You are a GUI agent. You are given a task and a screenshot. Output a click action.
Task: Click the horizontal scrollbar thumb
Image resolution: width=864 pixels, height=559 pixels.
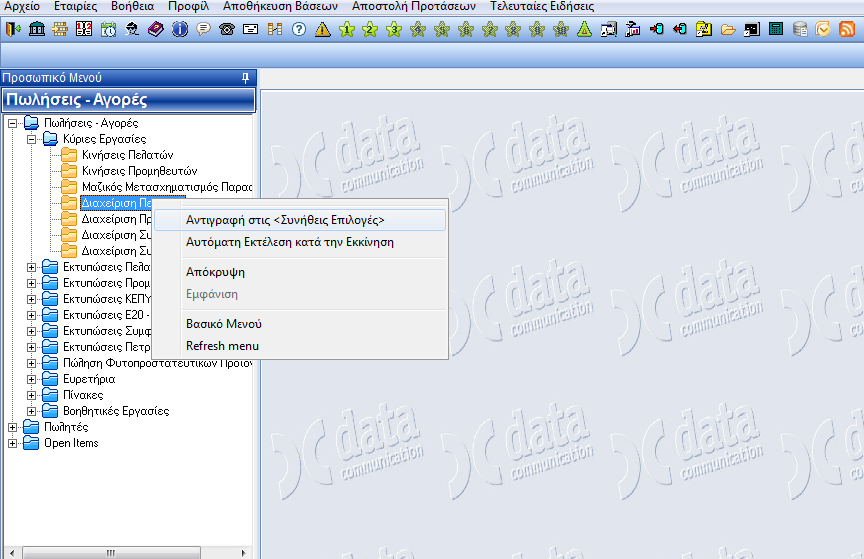tap(111, 553)
